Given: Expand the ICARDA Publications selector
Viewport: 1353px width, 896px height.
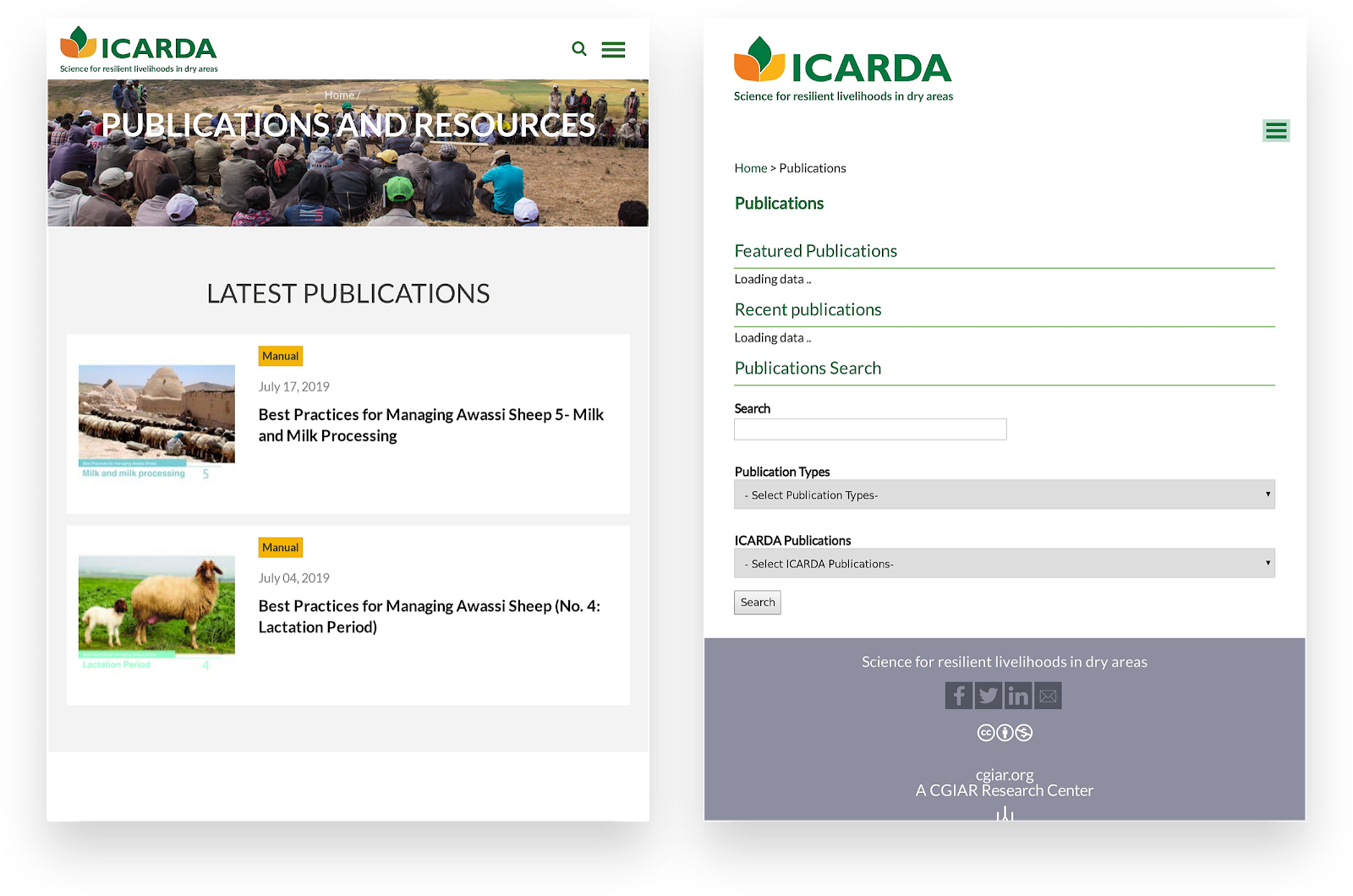Looking at the screenshot, I should click(1004, 563).
